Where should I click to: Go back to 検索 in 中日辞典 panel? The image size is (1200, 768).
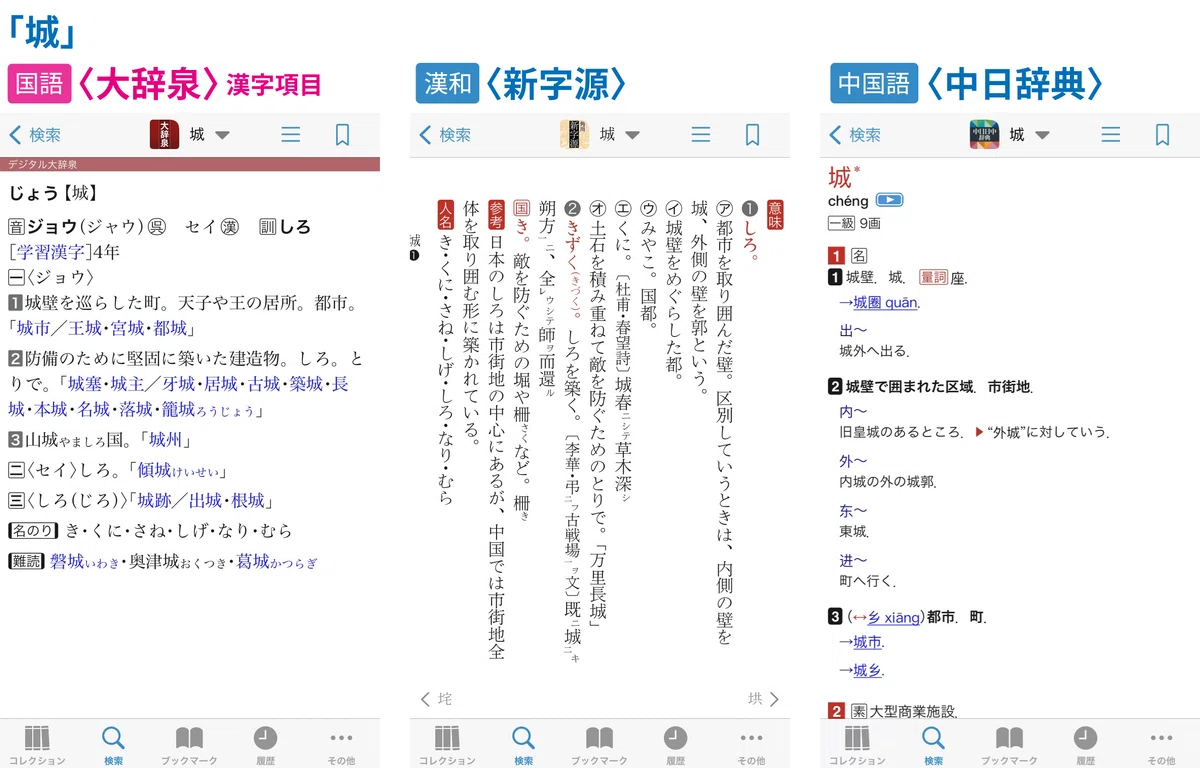tap(855, 135)
